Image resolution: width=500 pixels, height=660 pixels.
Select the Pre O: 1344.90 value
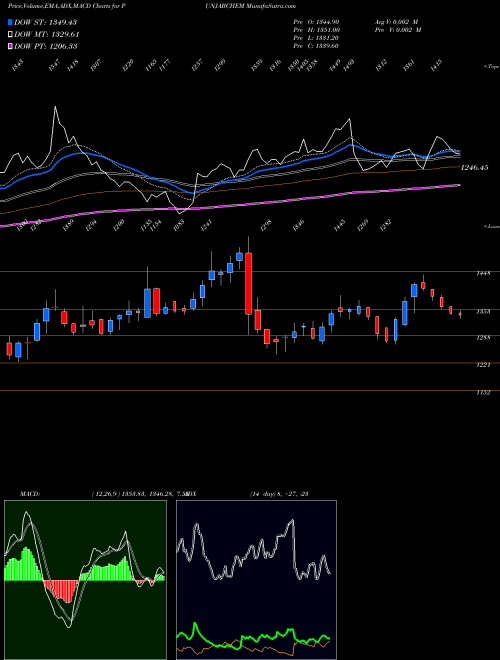[x=316, y=22]
